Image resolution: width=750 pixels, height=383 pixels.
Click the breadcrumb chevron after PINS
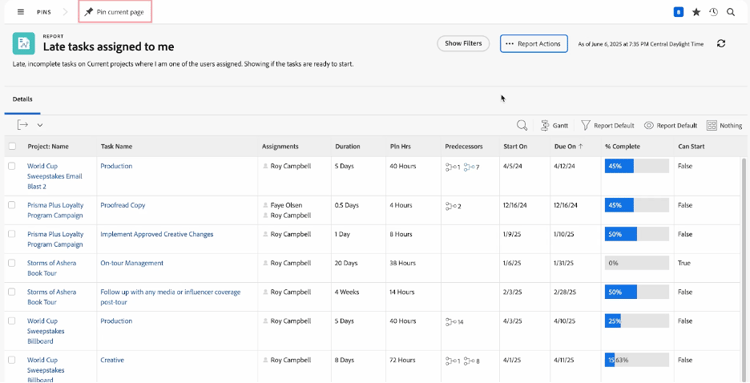(x=66, y=12)
